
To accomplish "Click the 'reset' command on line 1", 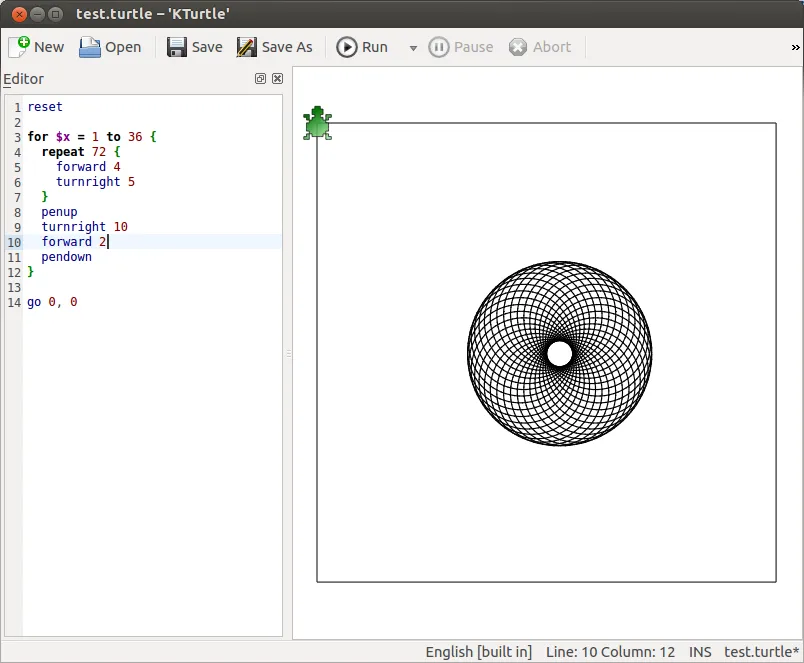I will click(45, 107).
